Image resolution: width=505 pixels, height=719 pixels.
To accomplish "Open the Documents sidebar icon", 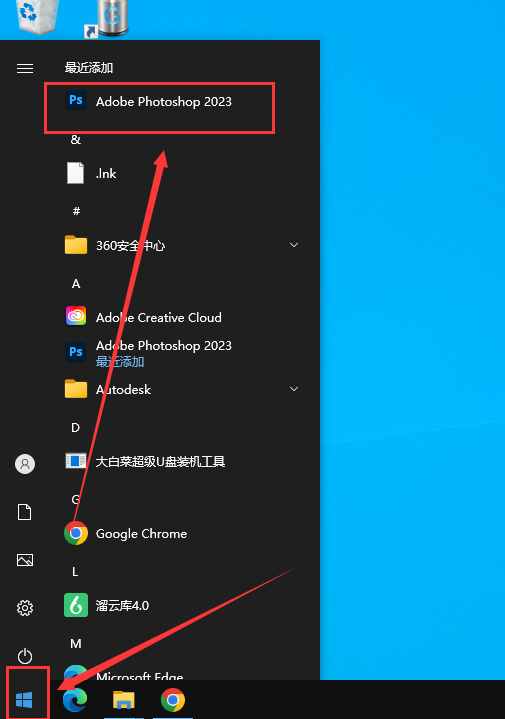I will (25, 512).
